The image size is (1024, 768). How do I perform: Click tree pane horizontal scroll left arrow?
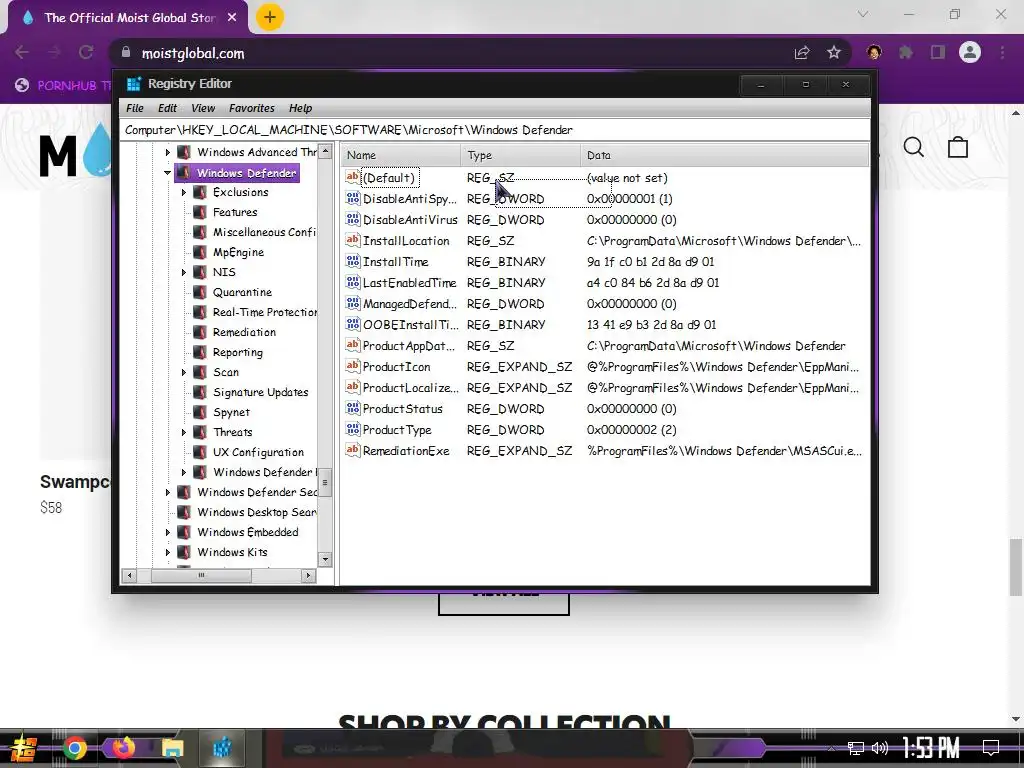[129, 575]
